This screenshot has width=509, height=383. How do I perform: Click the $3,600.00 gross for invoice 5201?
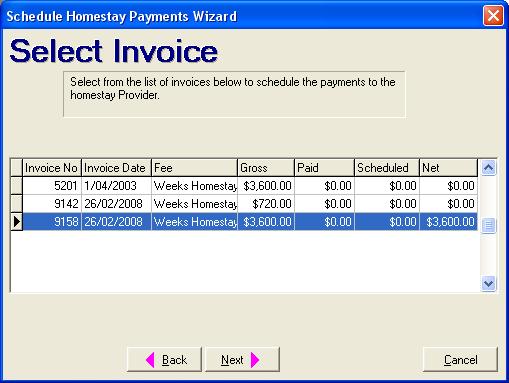(x=266, y=186)
